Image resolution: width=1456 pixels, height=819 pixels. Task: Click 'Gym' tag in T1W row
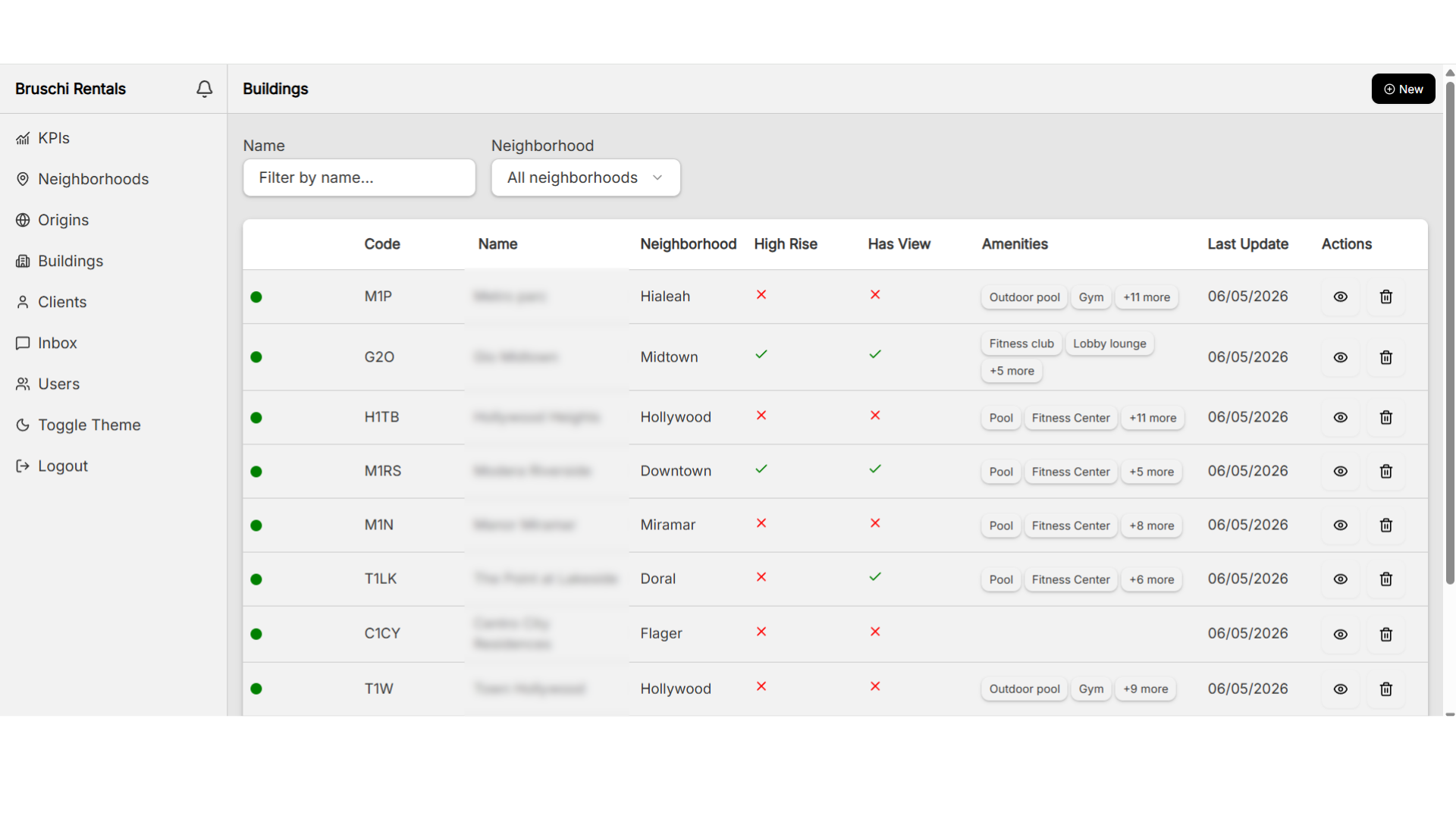click(1091, 689)
